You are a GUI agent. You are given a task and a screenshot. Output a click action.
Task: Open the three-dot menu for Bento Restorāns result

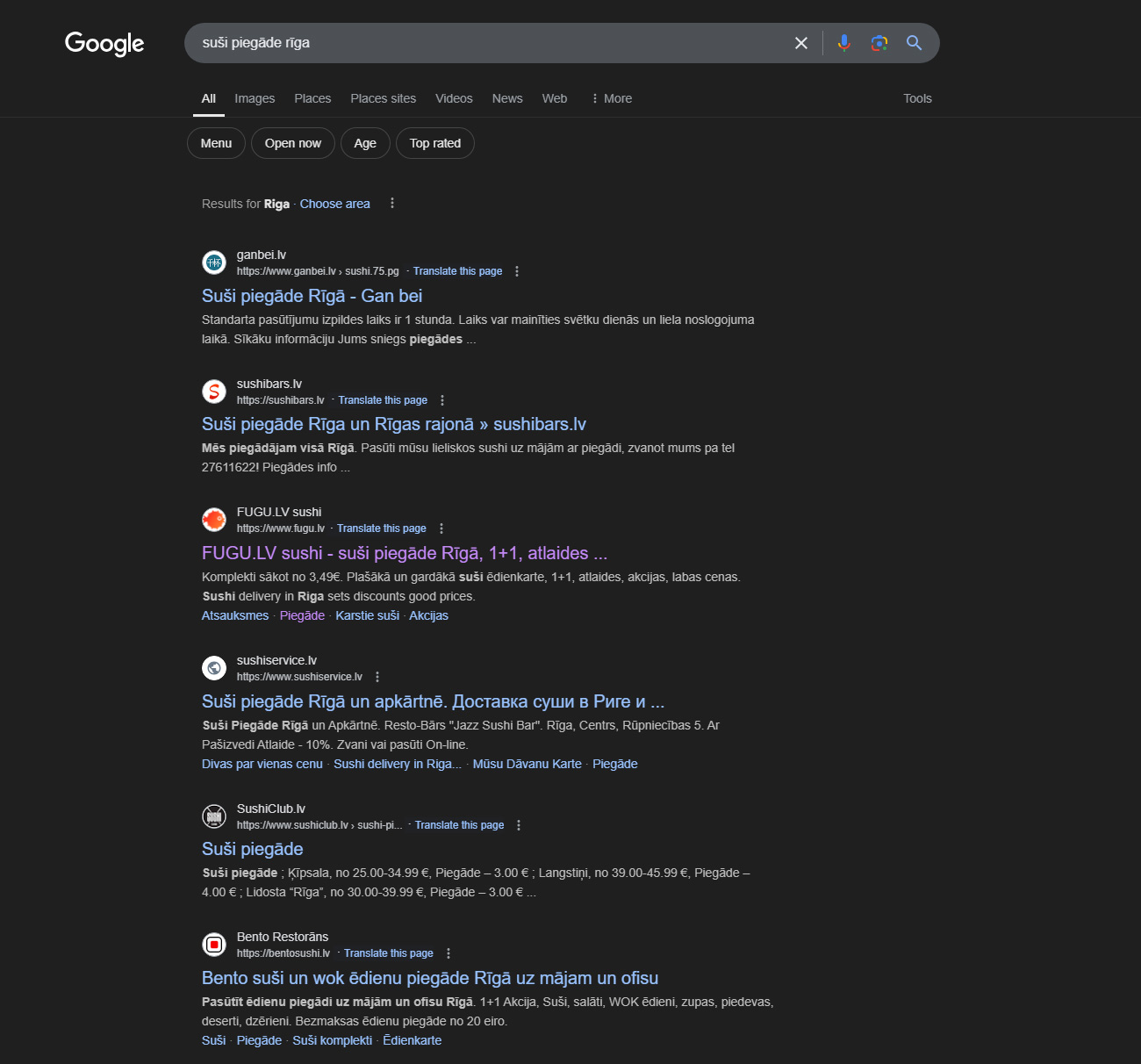(x=449, y=953)
